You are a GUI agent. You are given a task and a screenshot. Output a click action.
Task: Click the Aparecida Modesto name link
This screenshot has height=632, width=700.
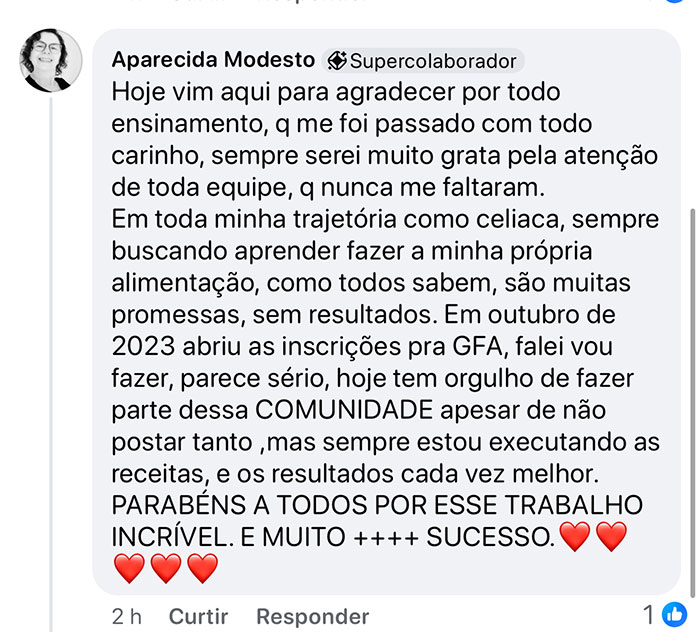coord(213,60)
